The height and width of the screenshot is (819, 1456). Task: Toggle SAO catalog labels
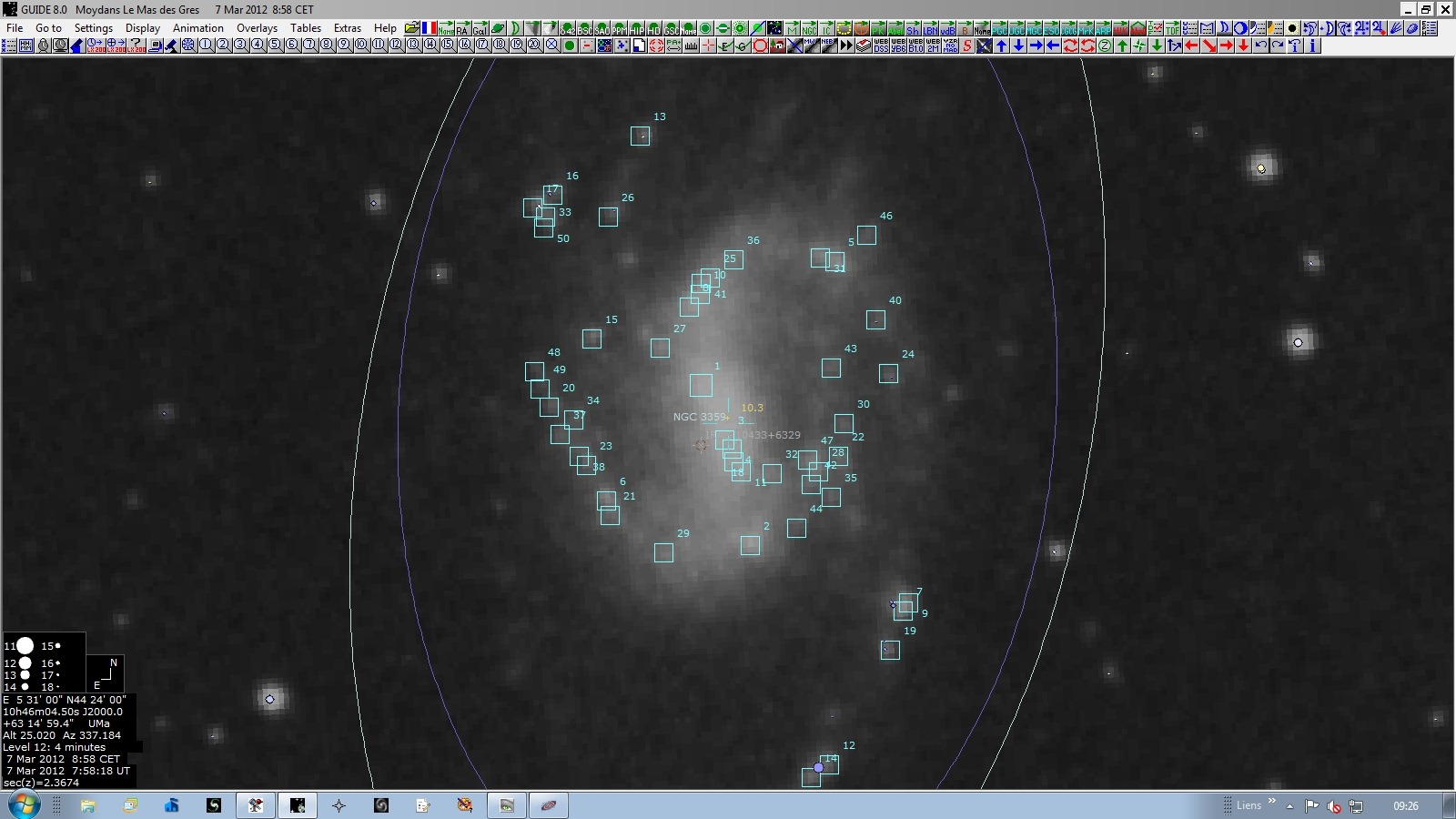click(602, 28)
